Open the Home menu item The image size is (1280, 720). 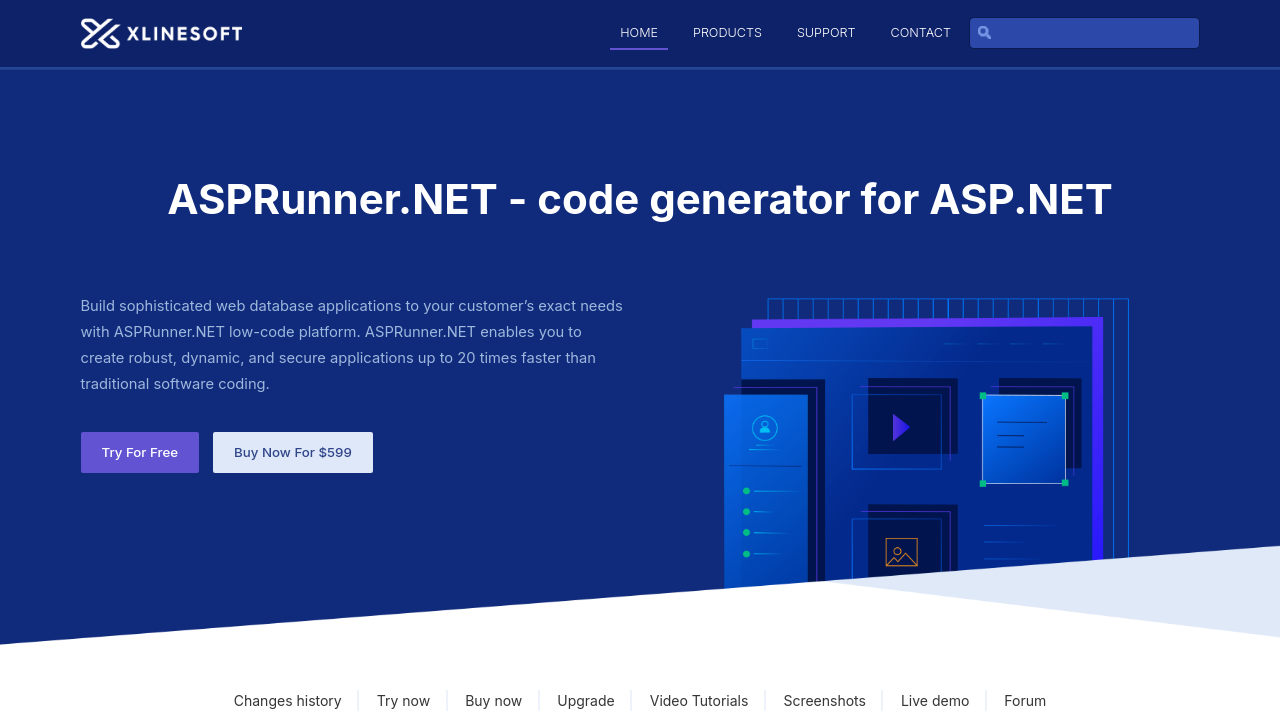tap(639, 33)
